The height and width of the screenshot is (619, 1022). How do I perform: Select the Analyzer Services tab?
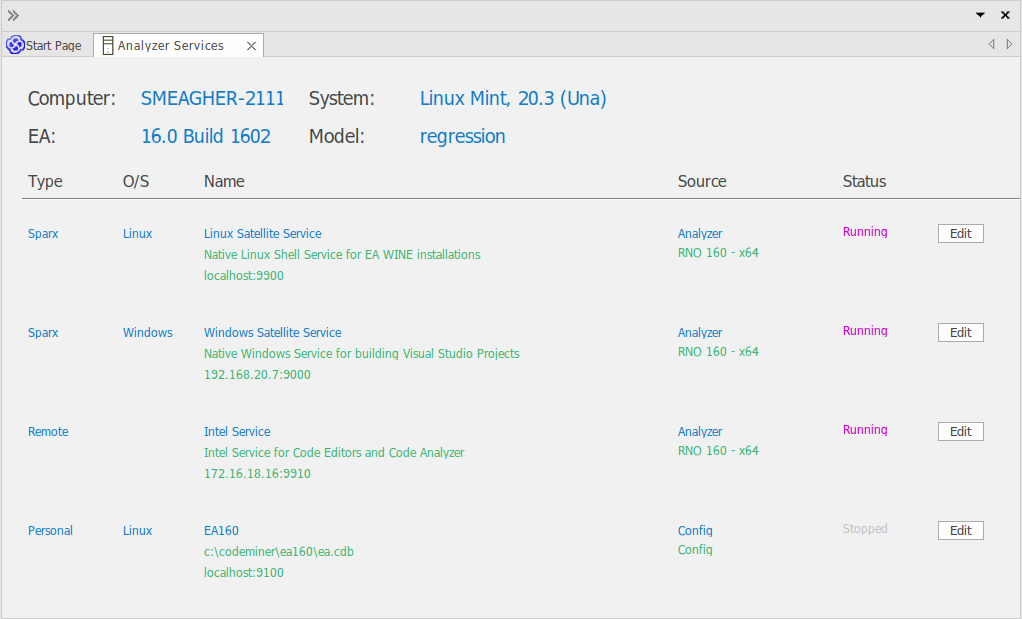(x=170, y=46)
